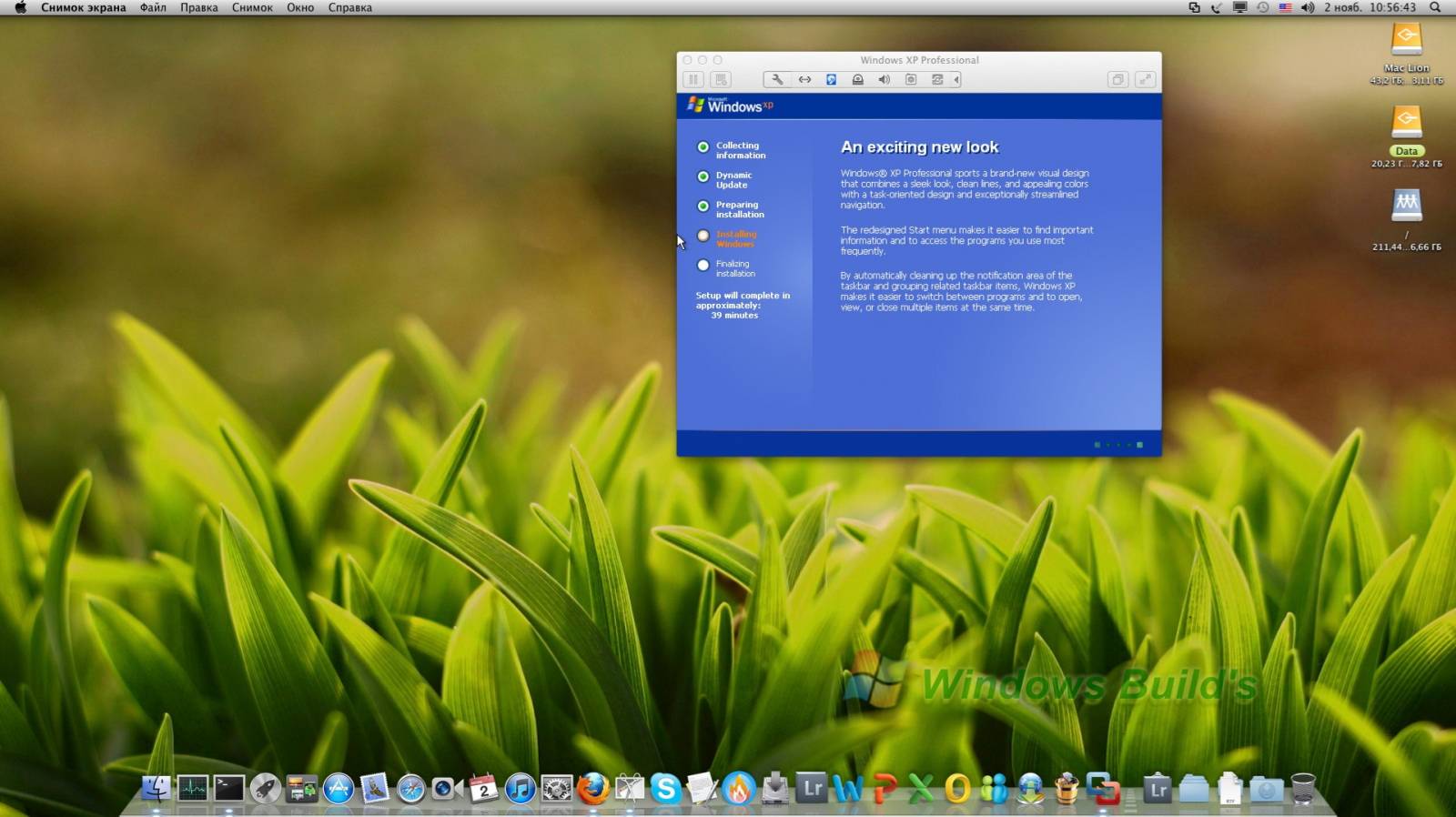This screenshot has height=817, width=1456.
Task: Open Lightroom from the Dock
Action: pyautogui.click(x=811, y=788)
